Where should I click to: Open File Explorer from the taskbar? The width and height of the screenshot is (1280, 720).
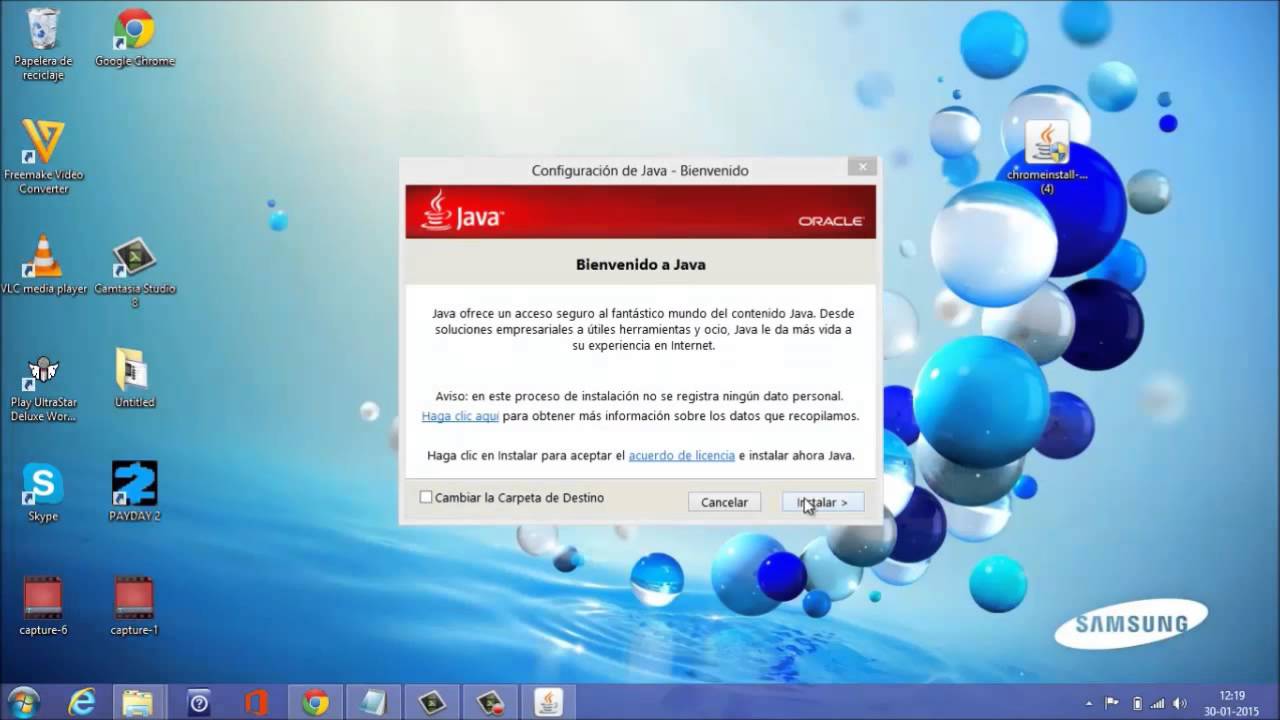(x=138, y=702)
